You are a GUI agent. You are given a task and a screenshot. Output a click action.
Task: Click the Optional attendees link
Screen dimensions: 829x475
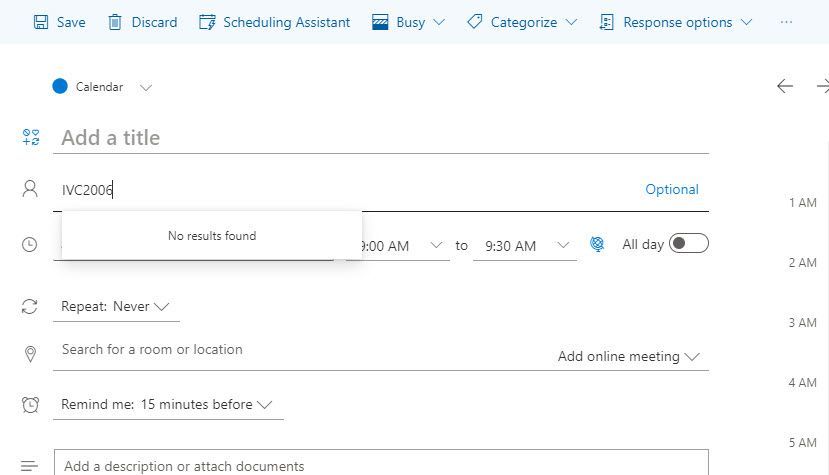pyautogui.click(x=672, y=189)
